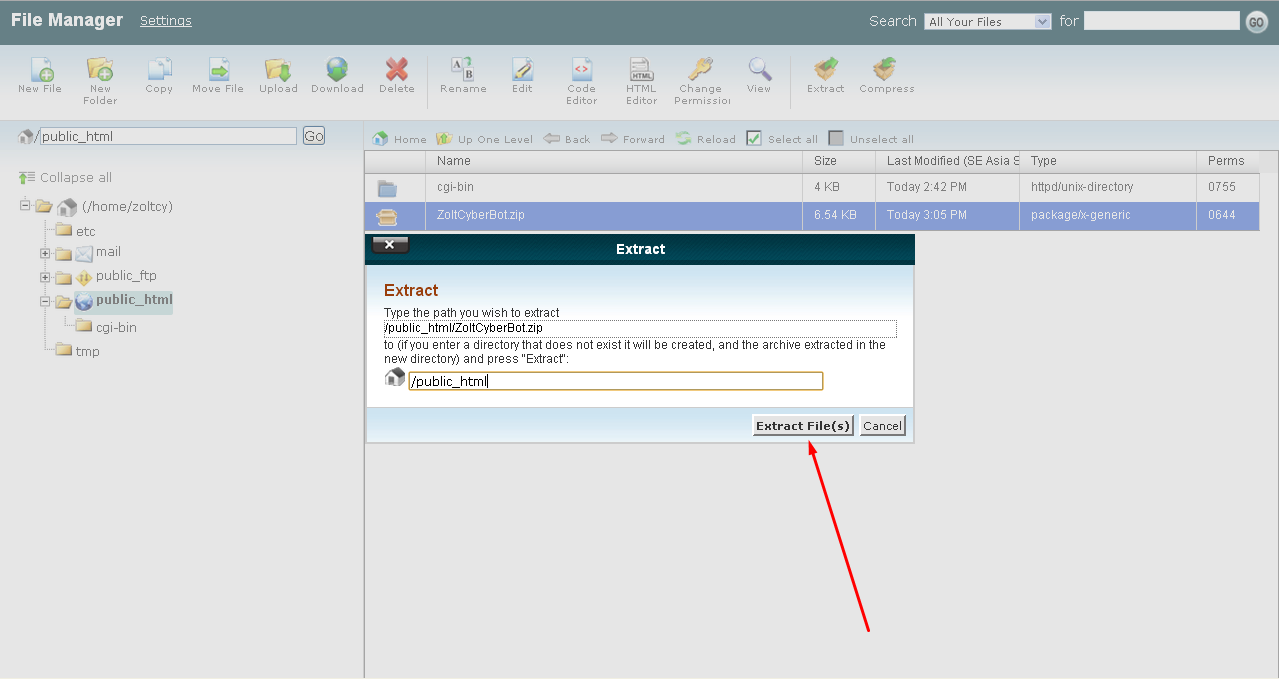1279x680 pixels.
Task: Select the tmp folder in tree
Action: click(87, 351)
